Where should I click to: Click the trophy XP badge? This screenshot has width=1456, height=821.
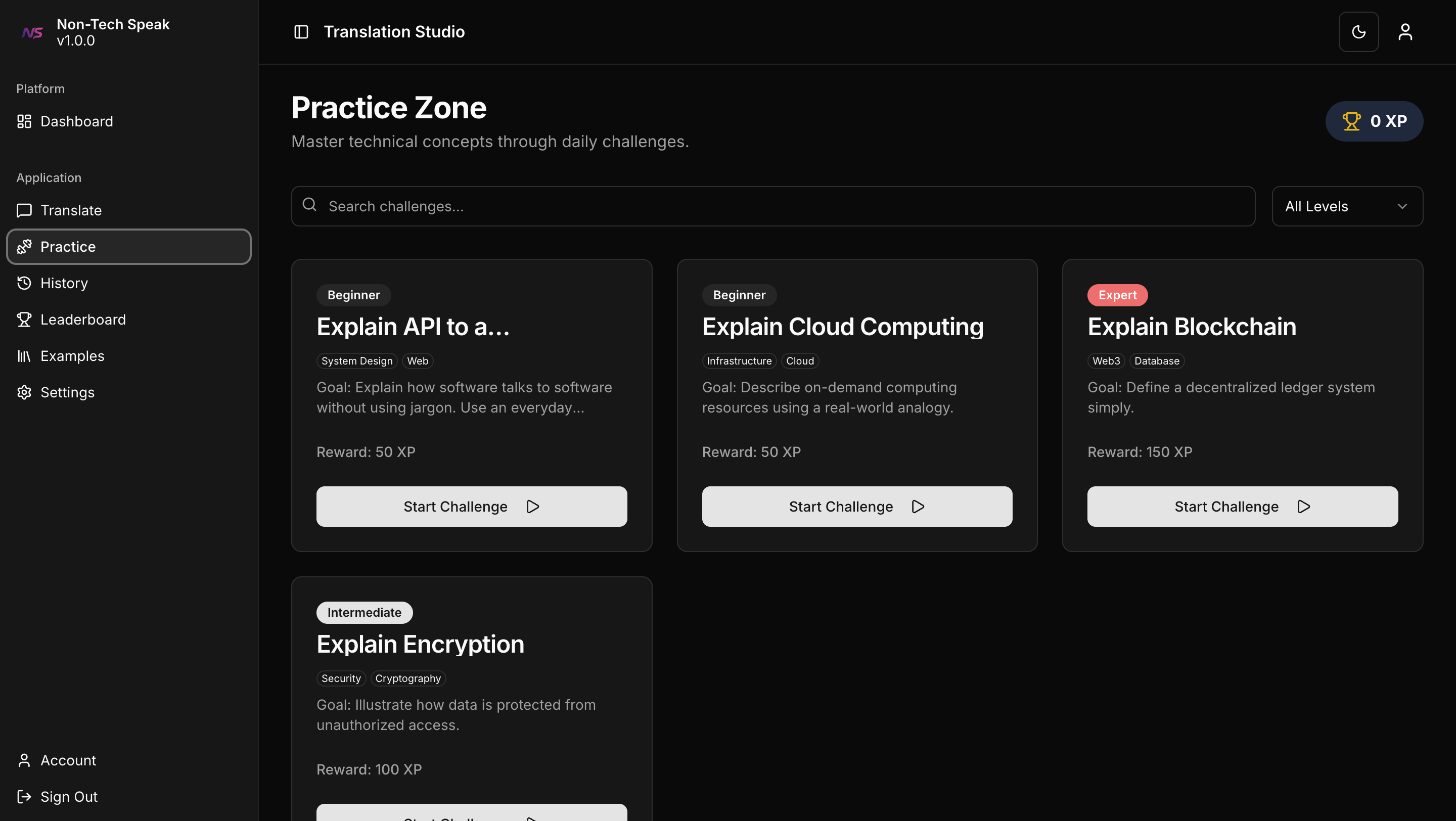point(1374,121)
